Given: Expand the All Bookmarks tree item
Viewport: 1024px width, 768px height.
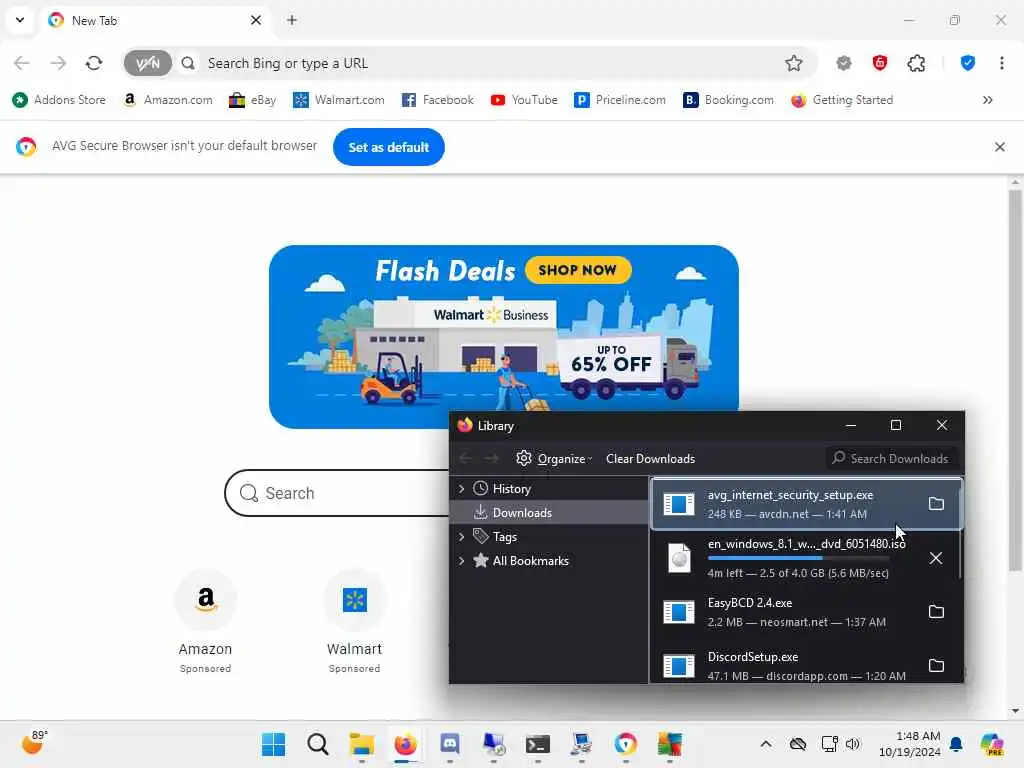Looking at the screenshot, I should (461, 561).
